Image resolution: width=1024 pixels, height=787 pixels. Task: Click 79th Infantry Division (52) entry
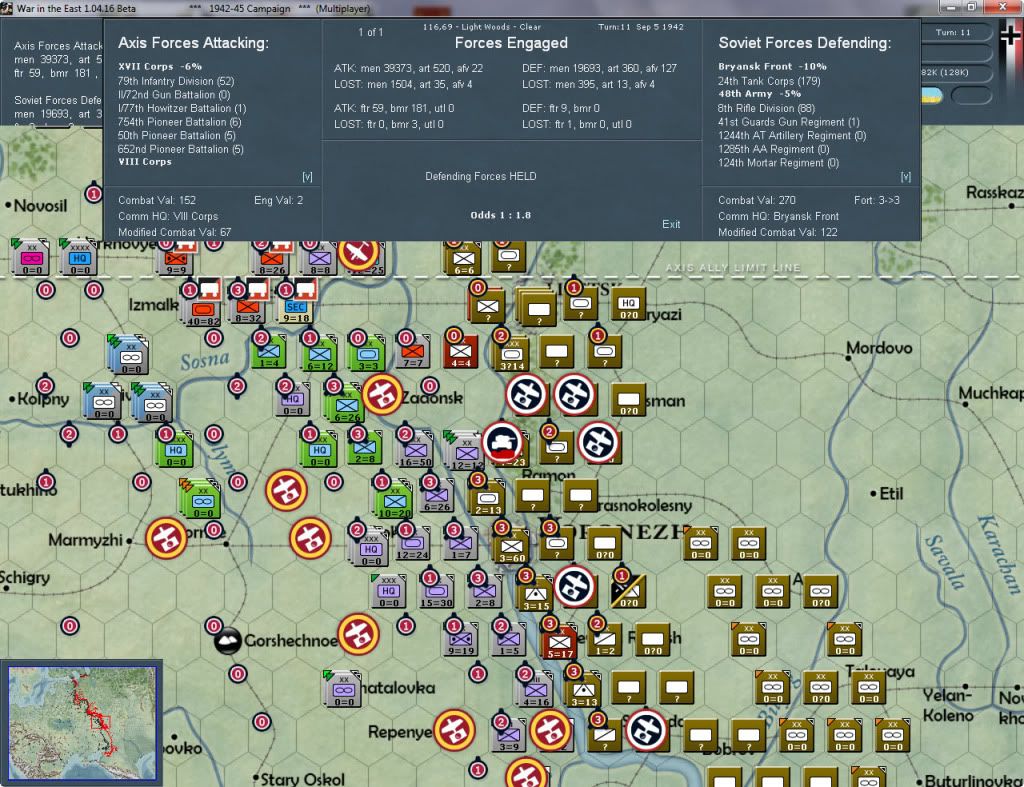coord(176,81)
